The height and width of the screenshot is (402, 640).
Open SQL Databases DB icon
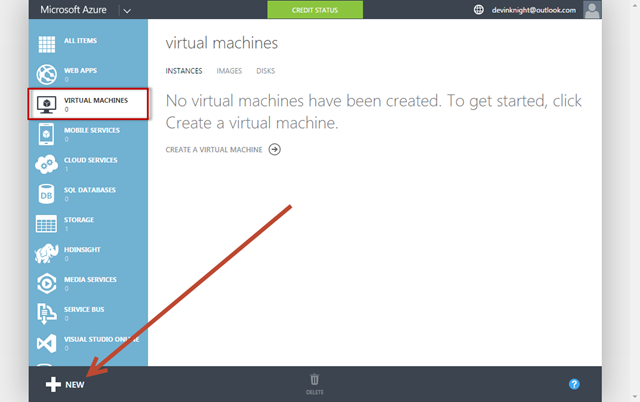[46, 194]
